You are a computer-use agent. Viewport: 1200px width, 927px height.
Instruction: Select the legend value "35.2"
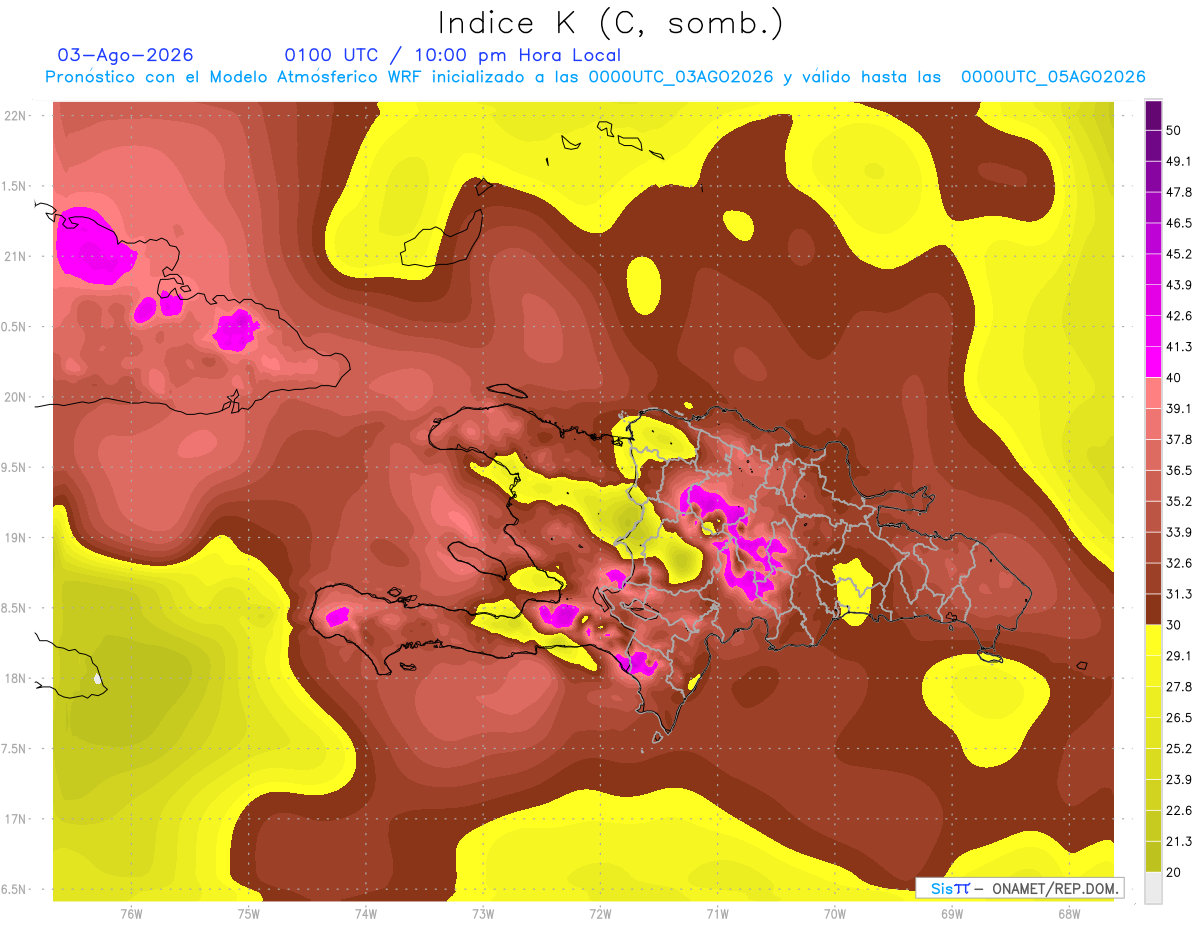[1178, 501]
